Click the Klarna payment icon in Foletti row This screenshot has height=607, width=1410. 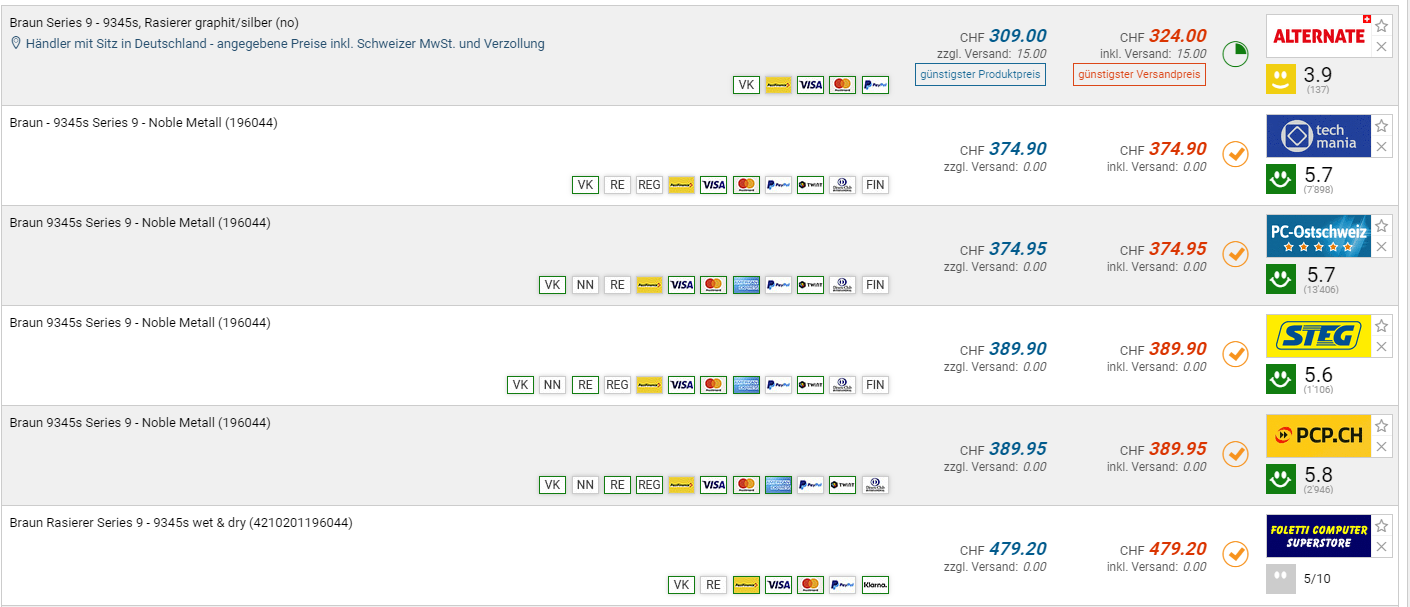[x=875, y=585]
